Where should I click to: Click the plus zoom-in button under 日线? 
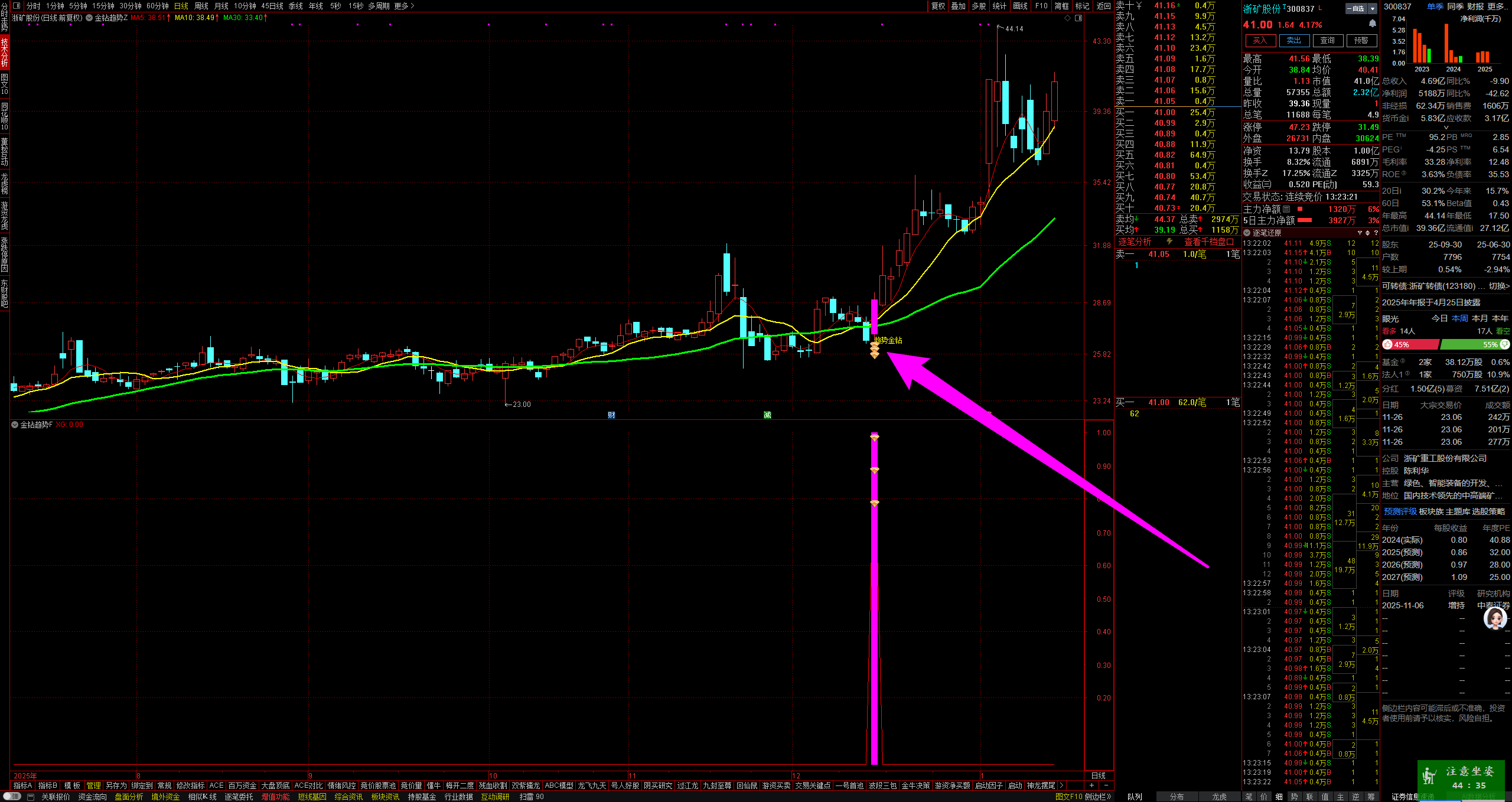point(1091,785)
